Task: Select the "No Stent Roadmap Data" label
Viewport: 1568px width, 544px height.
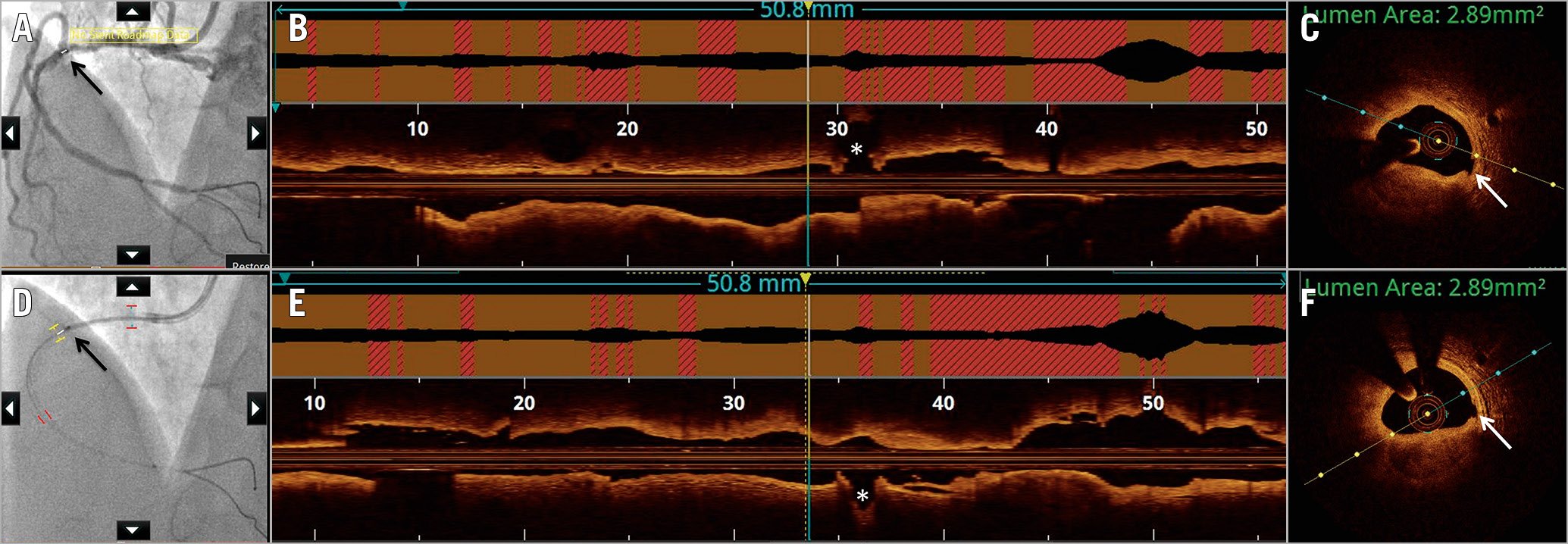Action: point(133,35)
